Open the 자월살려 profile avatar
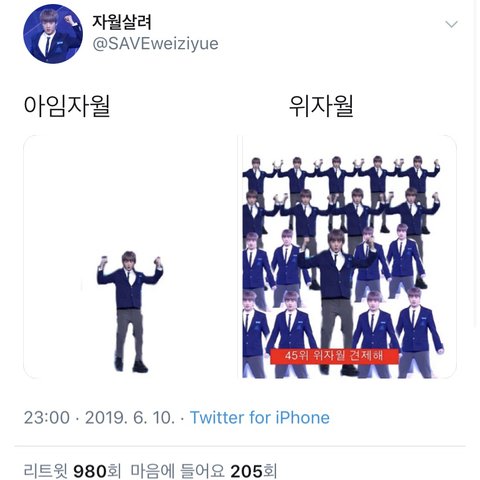 pyautogui.click(x=53, y=34)
